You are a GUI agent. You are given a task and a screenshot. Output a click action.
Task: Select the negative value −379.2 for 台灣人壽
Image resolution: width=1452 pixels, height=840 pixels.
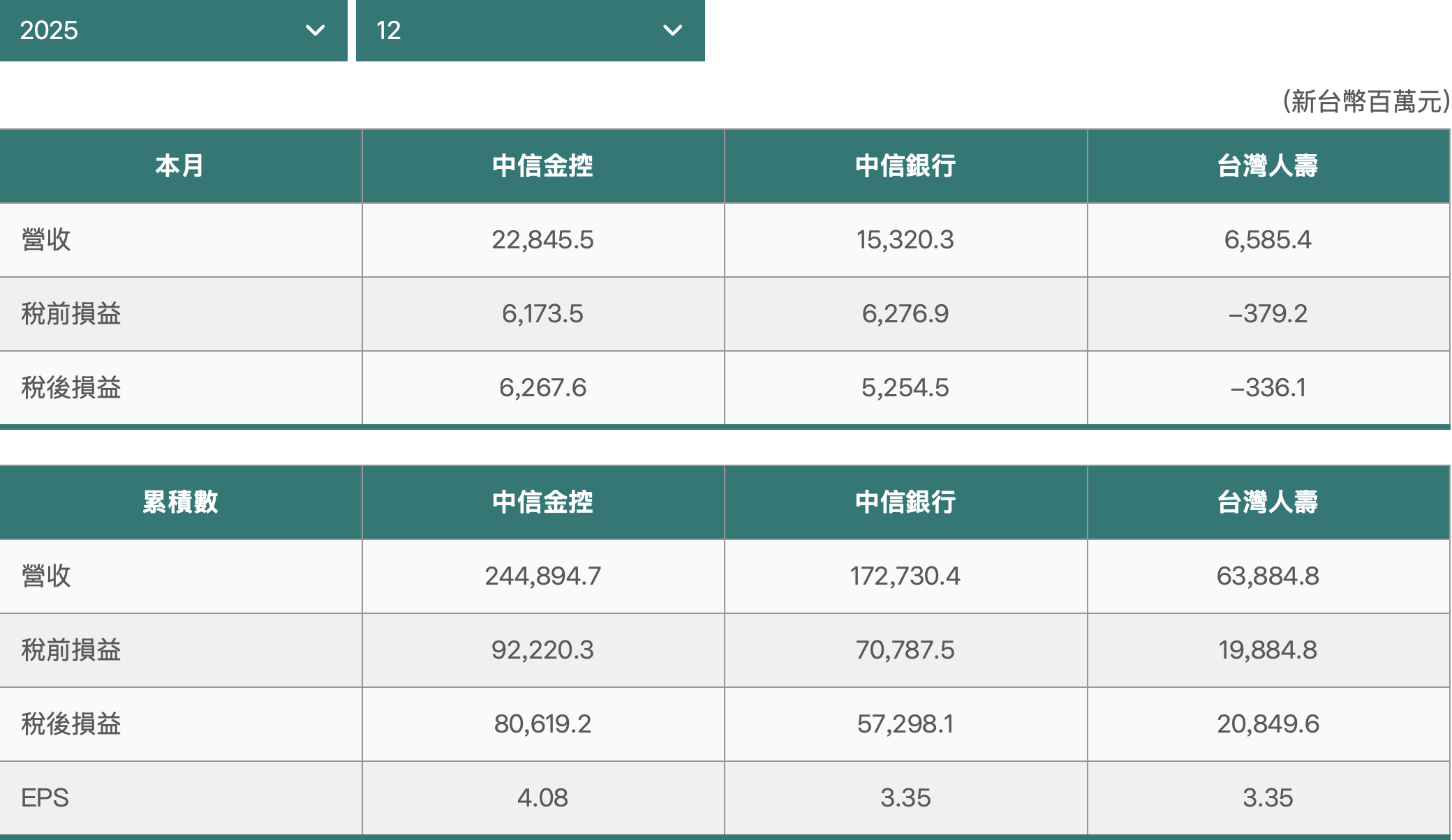1268,313
